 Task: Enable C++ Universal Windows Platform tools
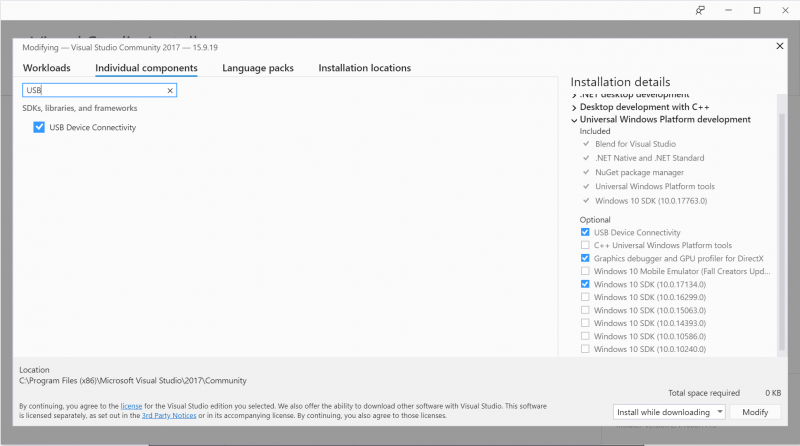click(585, 245)
